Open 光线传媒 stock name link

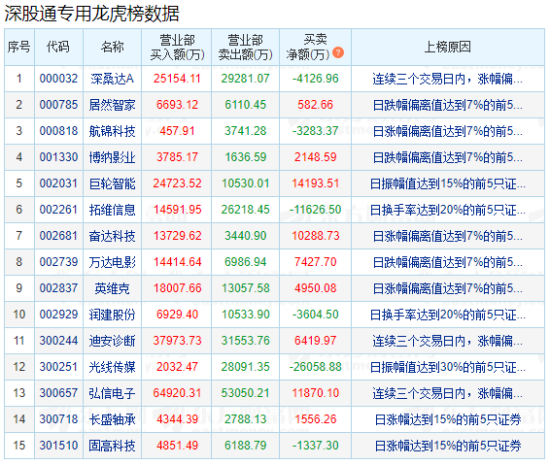click(112, 367)
